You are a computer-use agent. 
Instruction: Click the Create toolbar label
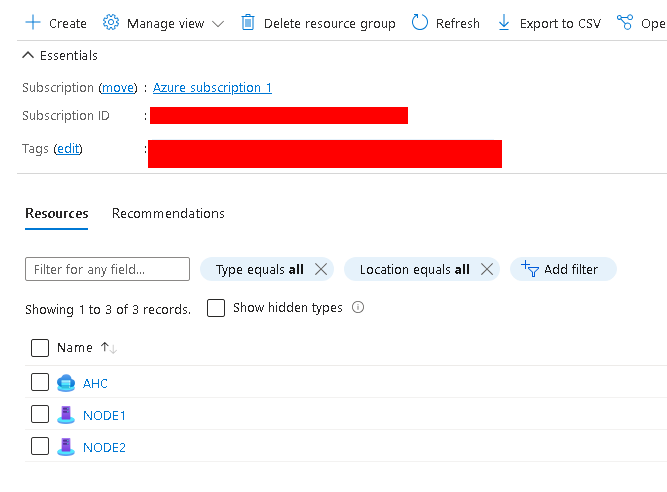click(68, 23)
